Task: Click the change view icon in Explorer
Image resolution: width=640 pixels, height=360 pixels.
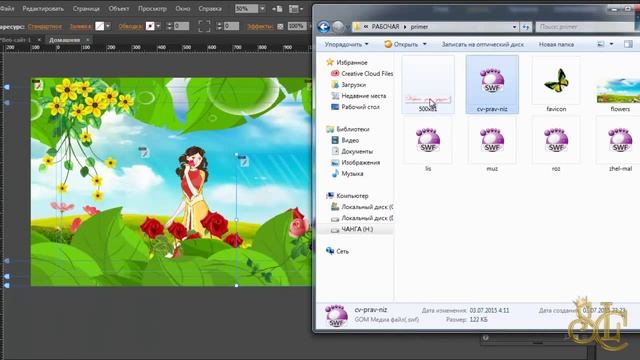Action: (601, 44)
